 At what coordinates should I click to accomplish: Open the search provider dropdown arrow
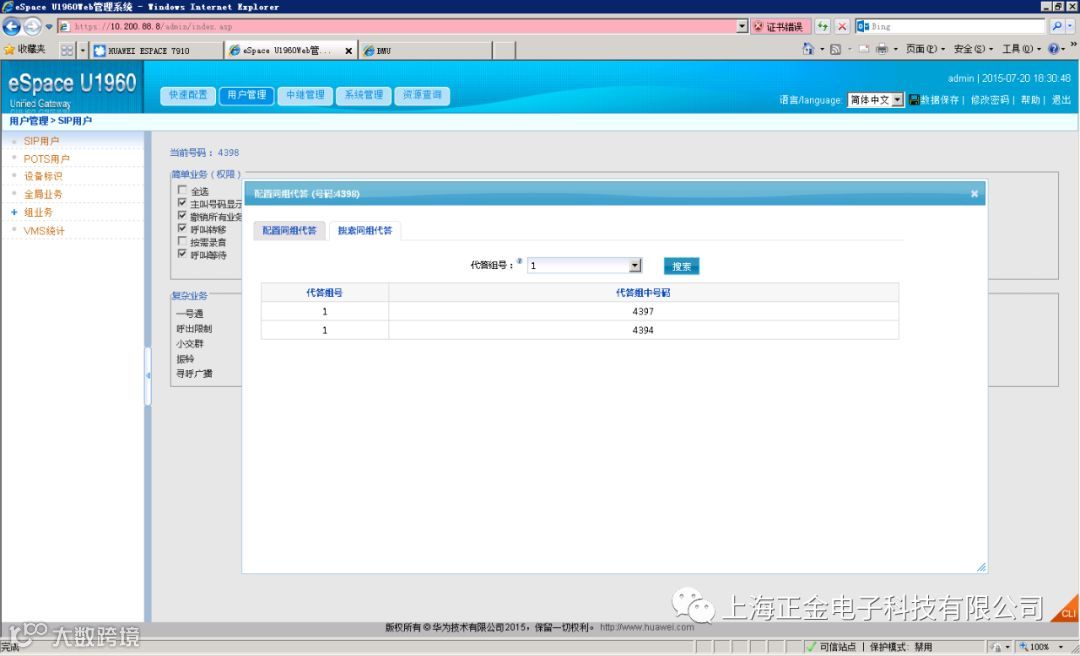coord(1070,26)
